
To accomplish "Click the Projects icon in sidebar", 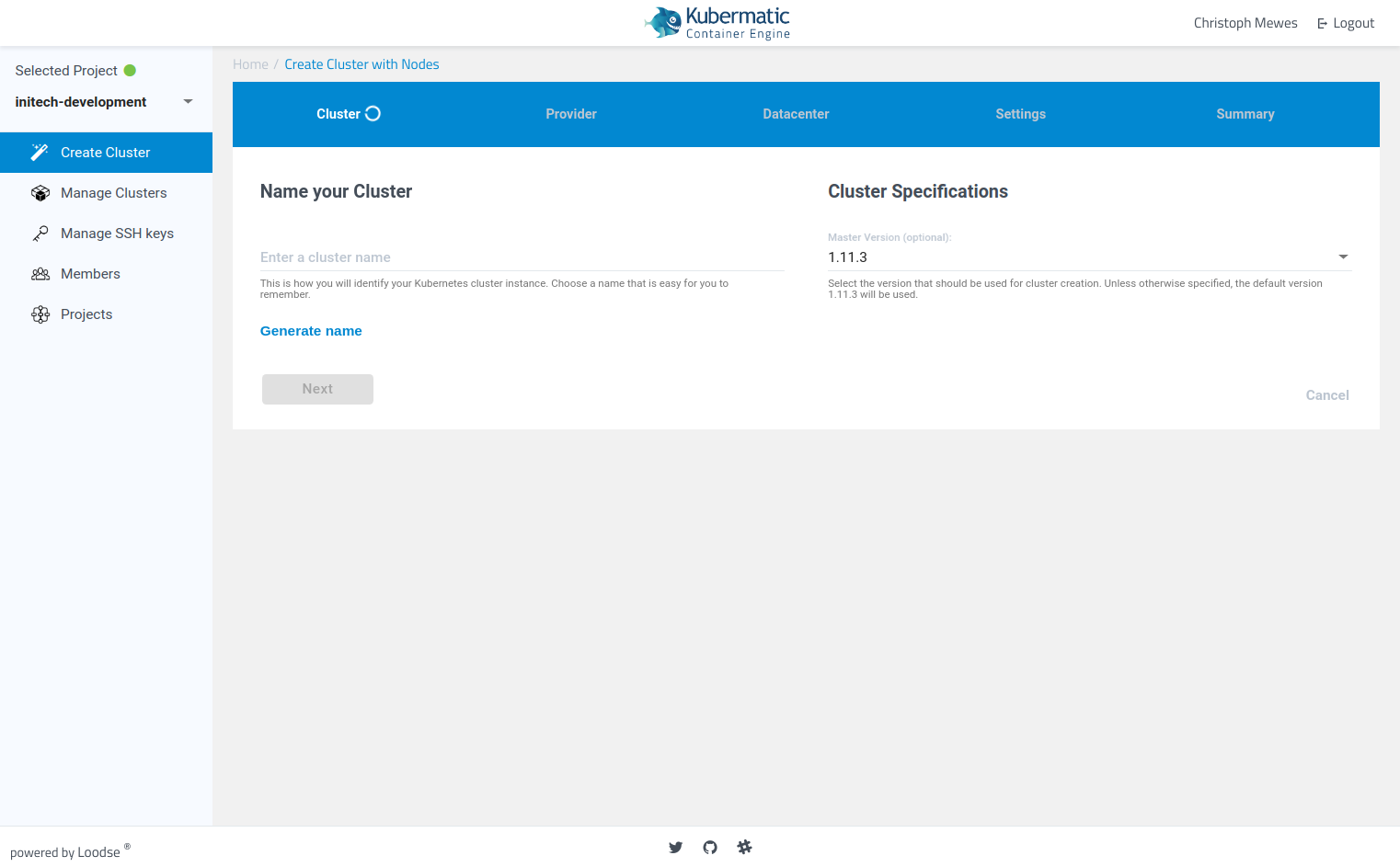I will [40, 314].
